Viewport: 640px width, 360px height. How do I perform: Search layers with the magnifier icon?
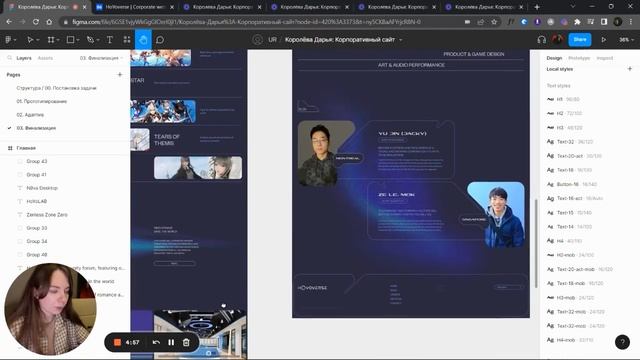pos(9,58)
